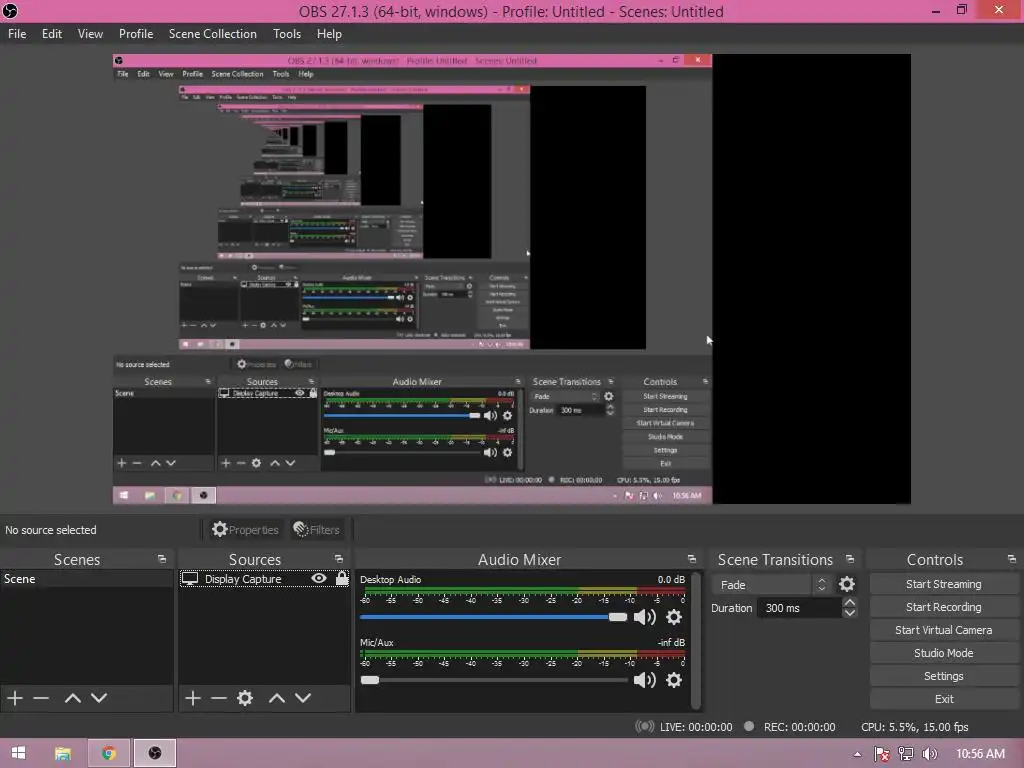Screen dimensions: 1024x768
Task: Open network tray icon
Action: point(906,754)
